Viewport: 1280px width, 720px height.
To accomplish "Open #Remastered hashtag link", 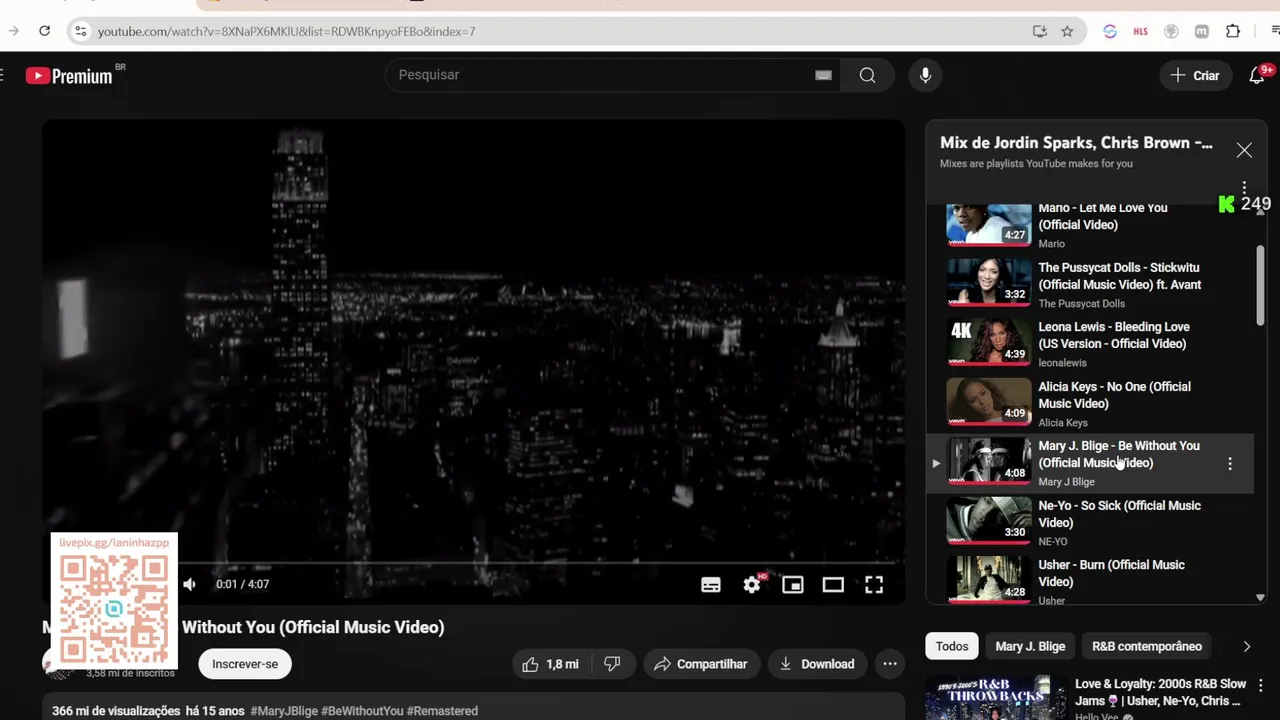I will (442, 711).
